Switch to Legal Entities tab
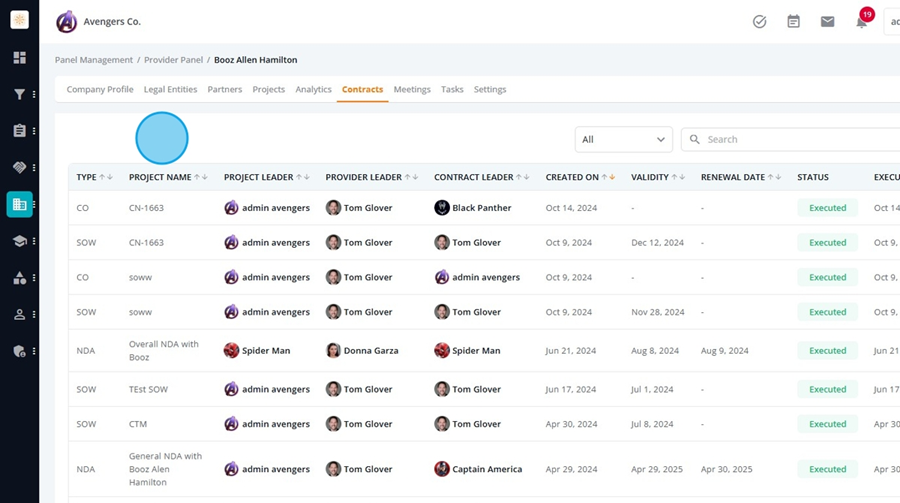 170,90
